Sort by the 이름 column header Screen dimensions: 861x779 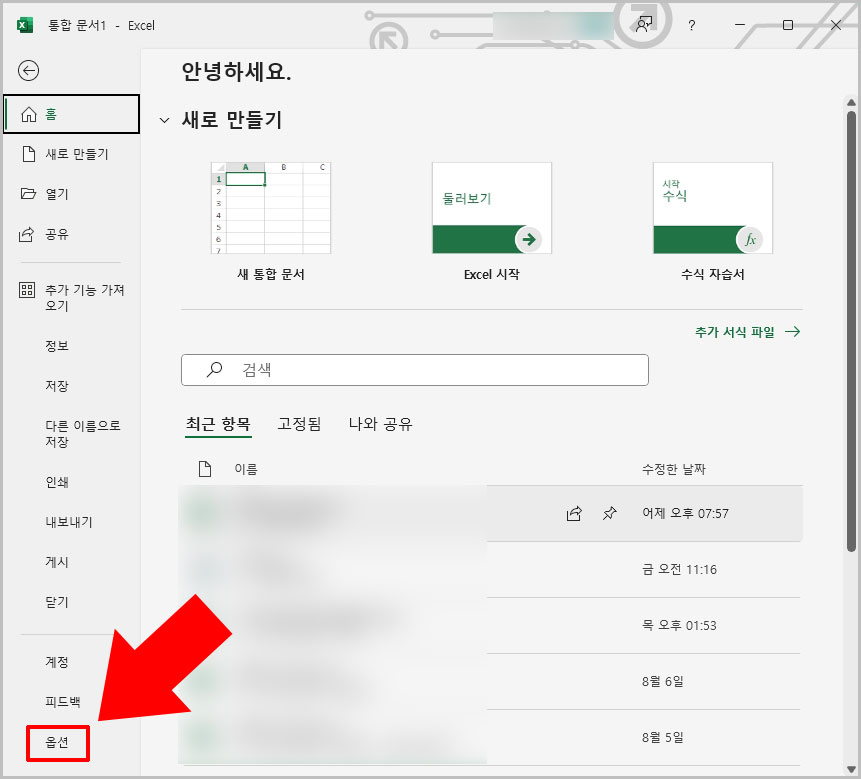[246, 469]
